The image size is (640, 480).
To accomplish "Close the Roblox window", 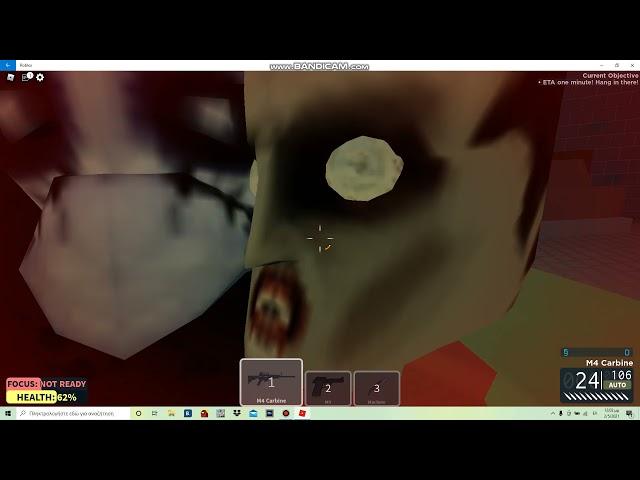I will click(632, 65).
